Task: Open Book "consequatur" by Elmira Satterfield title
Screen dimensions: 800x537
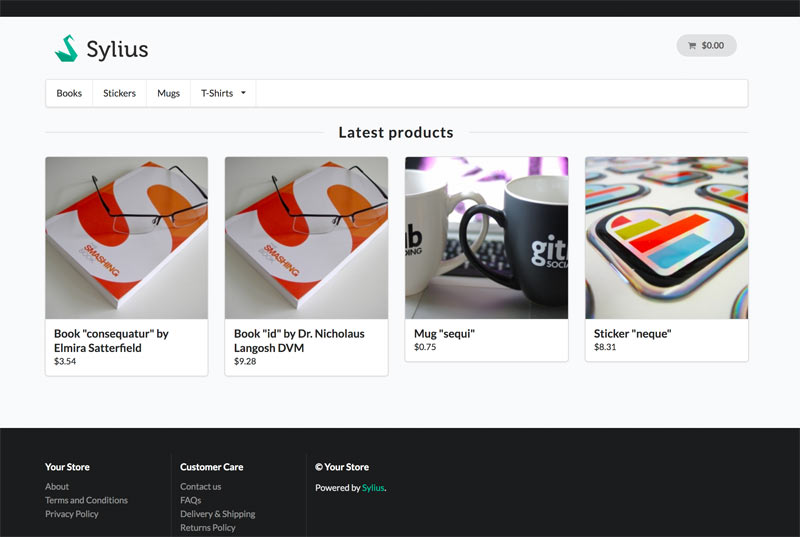Action: click(x=110, y=341)
